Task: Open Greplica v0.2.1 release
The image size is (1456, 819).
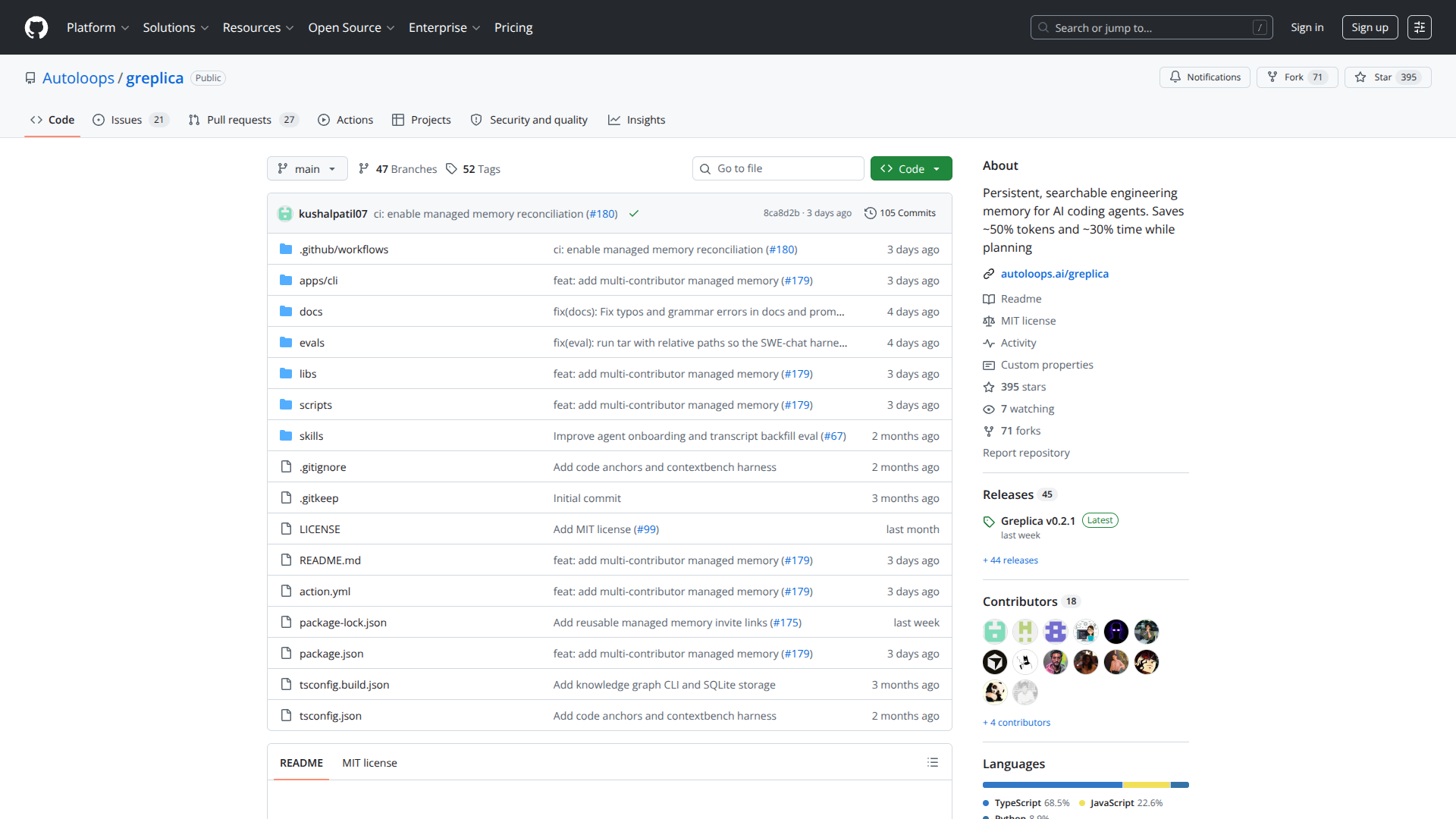Action: (x=1037, y=521)
